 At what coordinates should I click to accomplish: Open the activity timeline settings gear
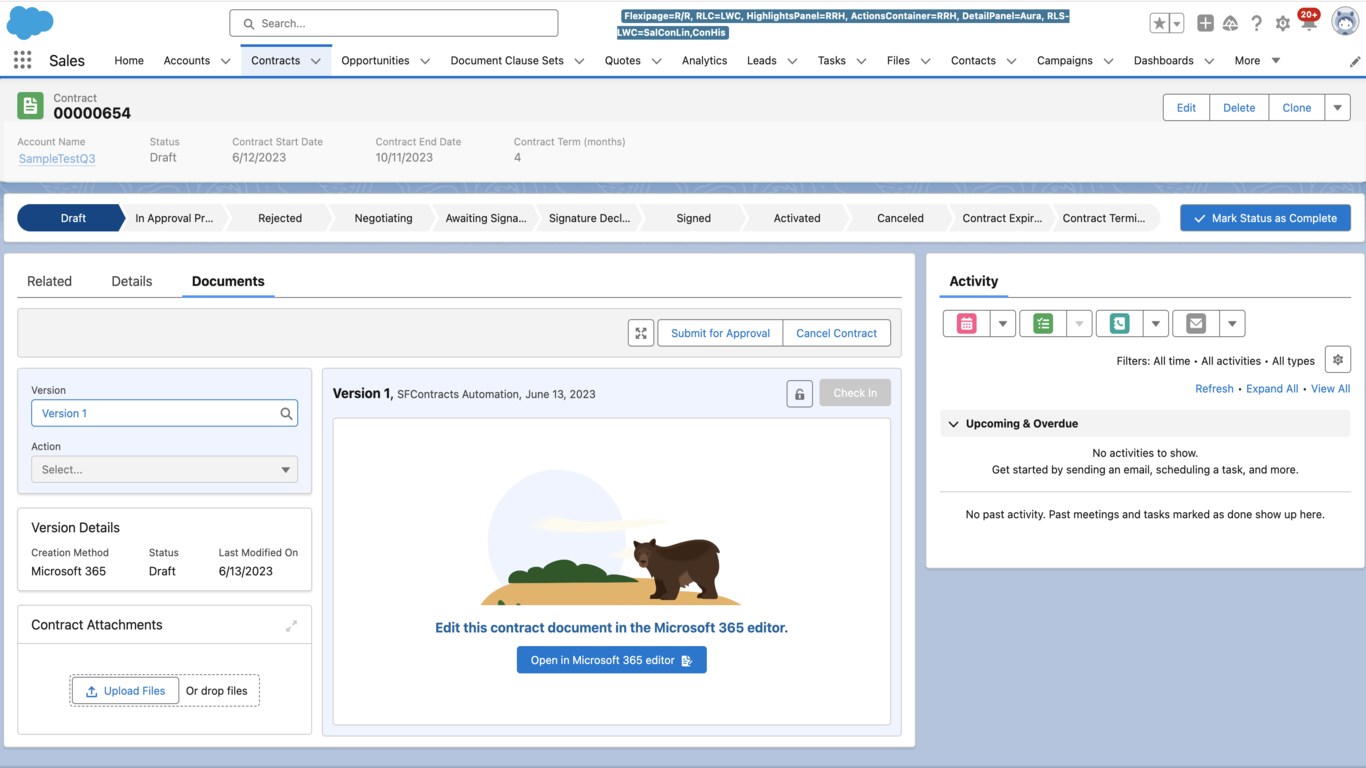[1338, 360]
